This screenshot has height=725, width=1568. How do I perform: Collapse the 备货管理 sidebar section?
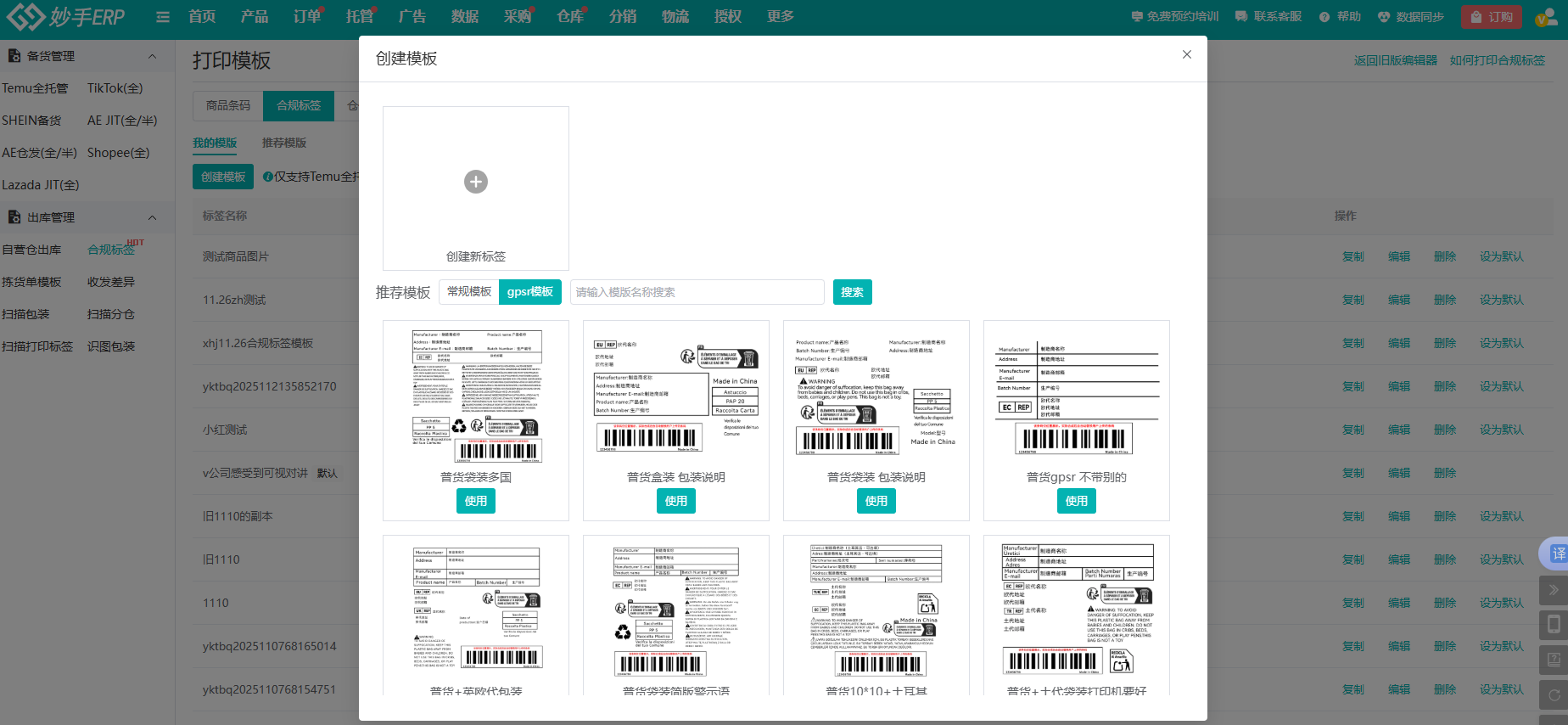coord(153,56)
